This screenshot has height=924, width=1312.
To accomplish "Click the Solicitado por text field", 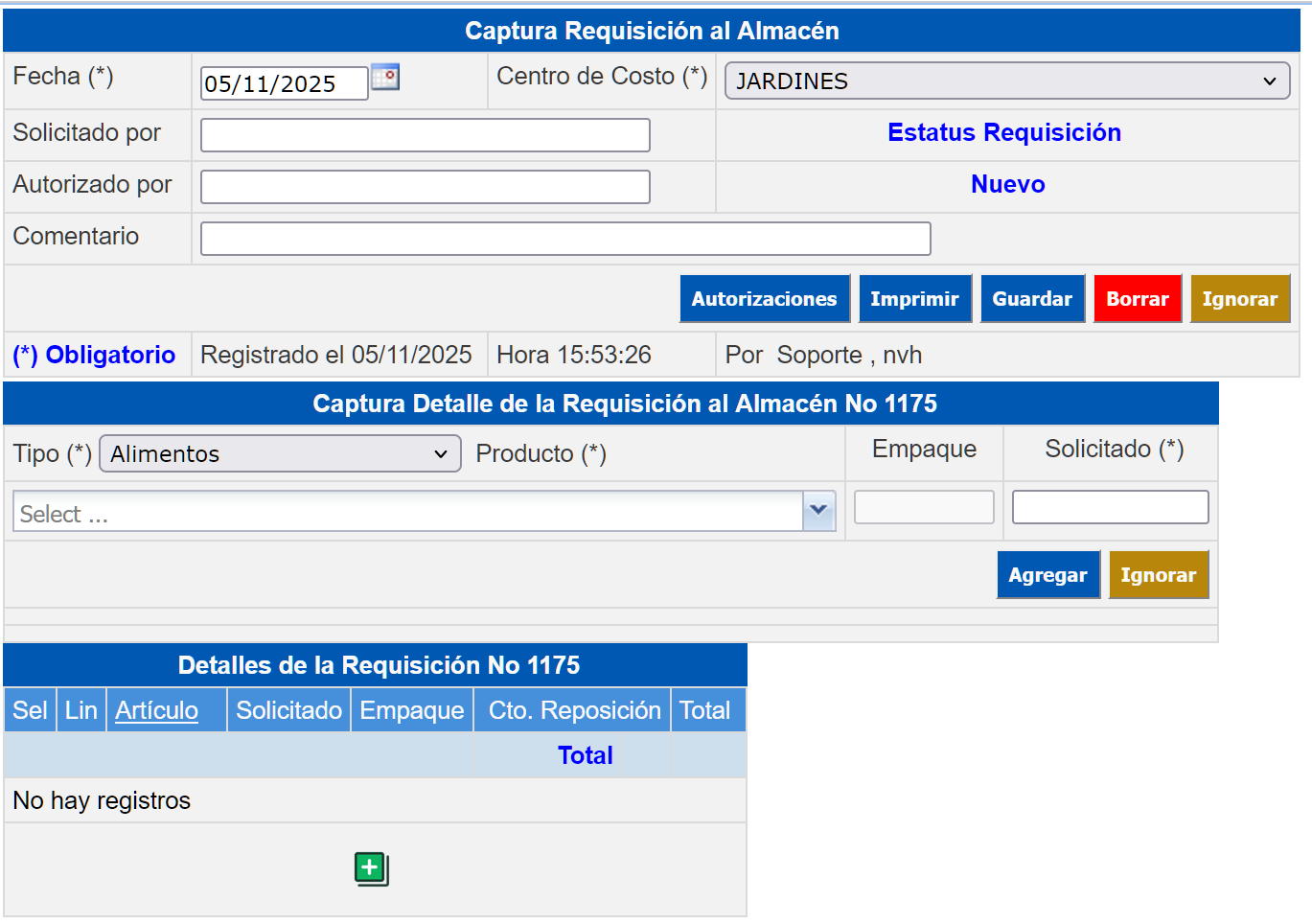I will point(425,135).
